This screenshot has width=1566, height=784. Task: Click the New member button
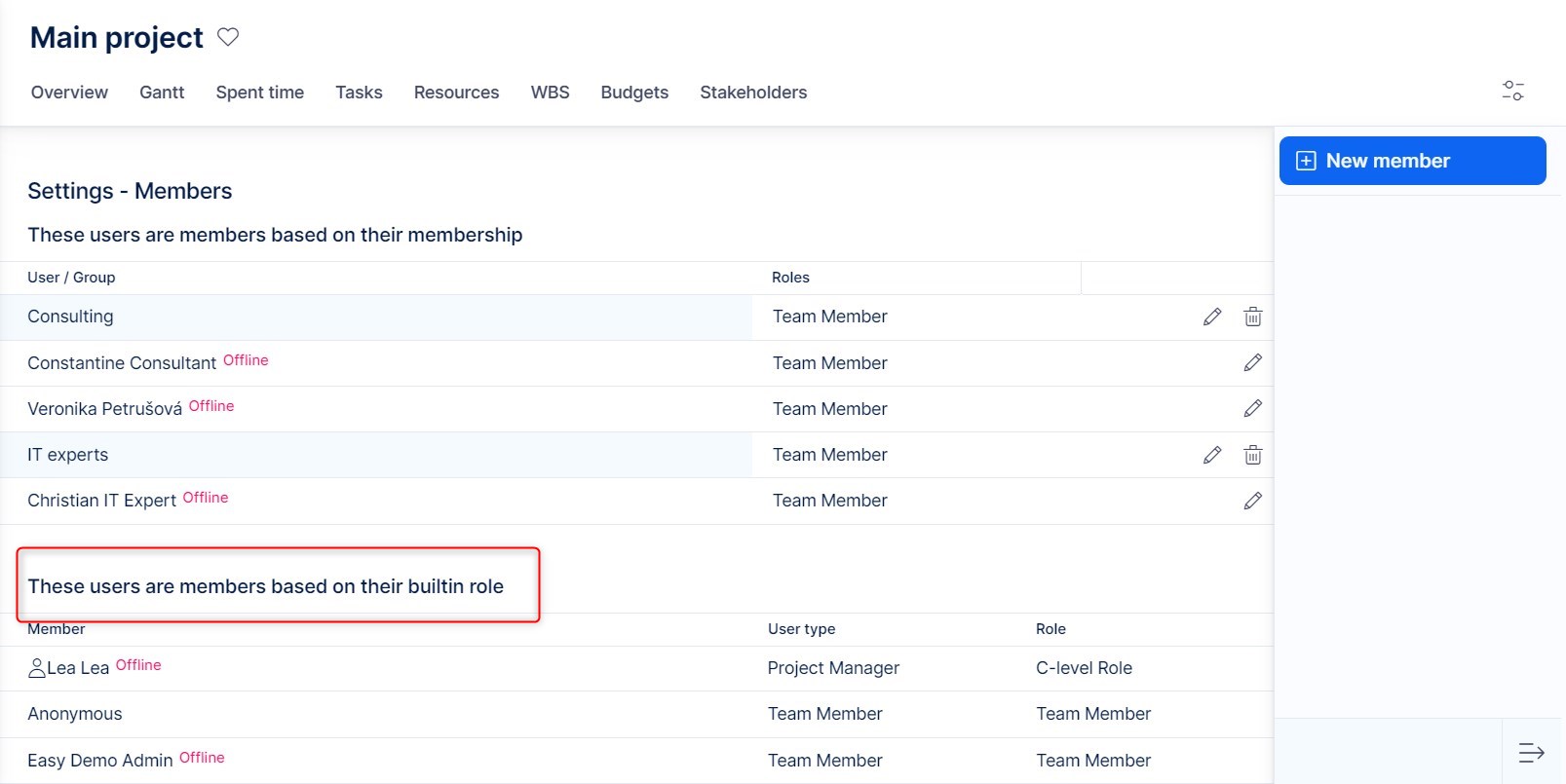coord(1412,161)
